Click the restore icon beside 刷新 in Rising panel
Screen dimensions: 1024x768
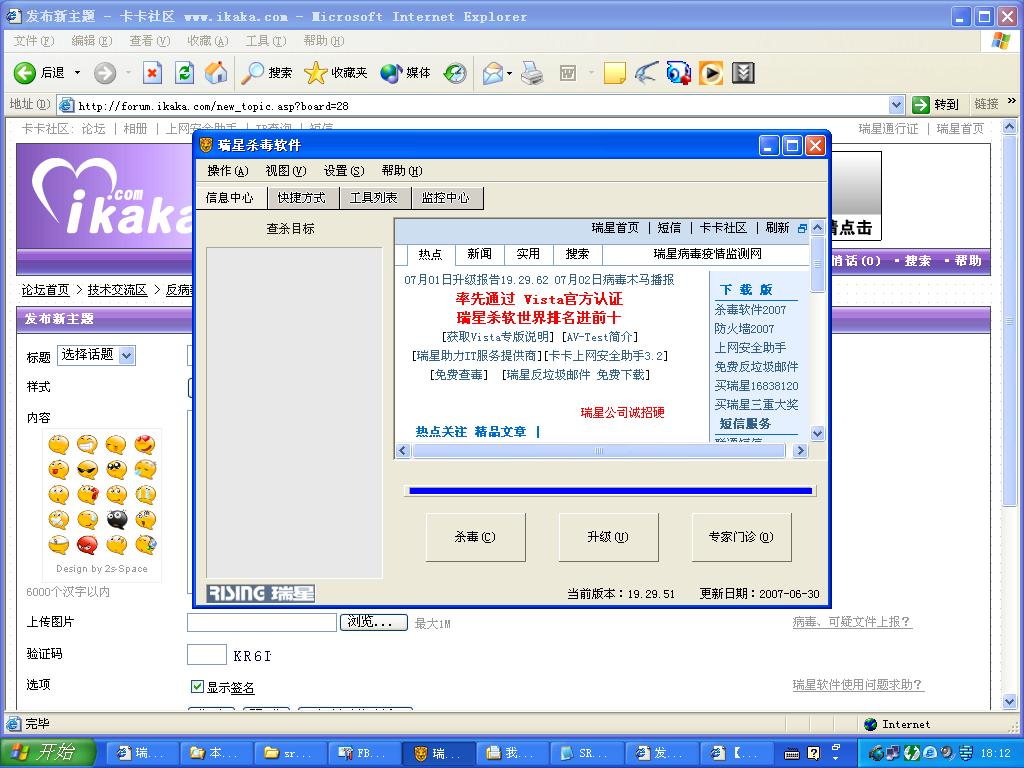coord(802,228)
